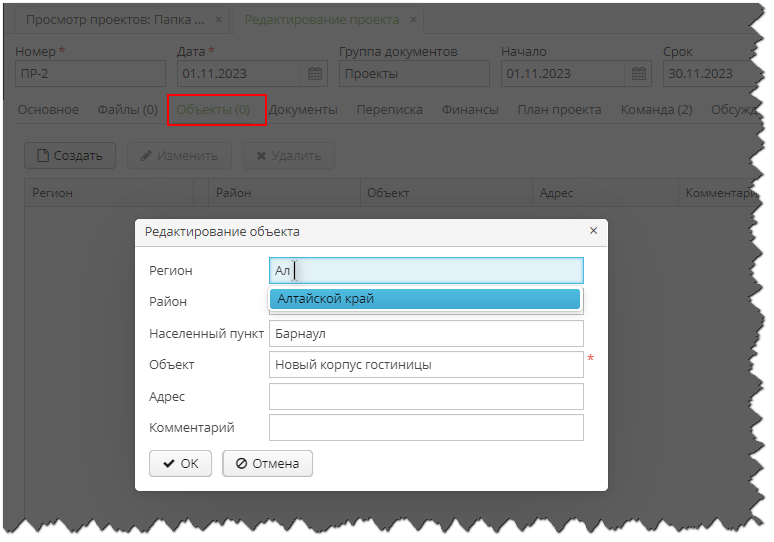The image size is (774, 542).
Task: Click the Создать button
Action: tap(70, 156)
